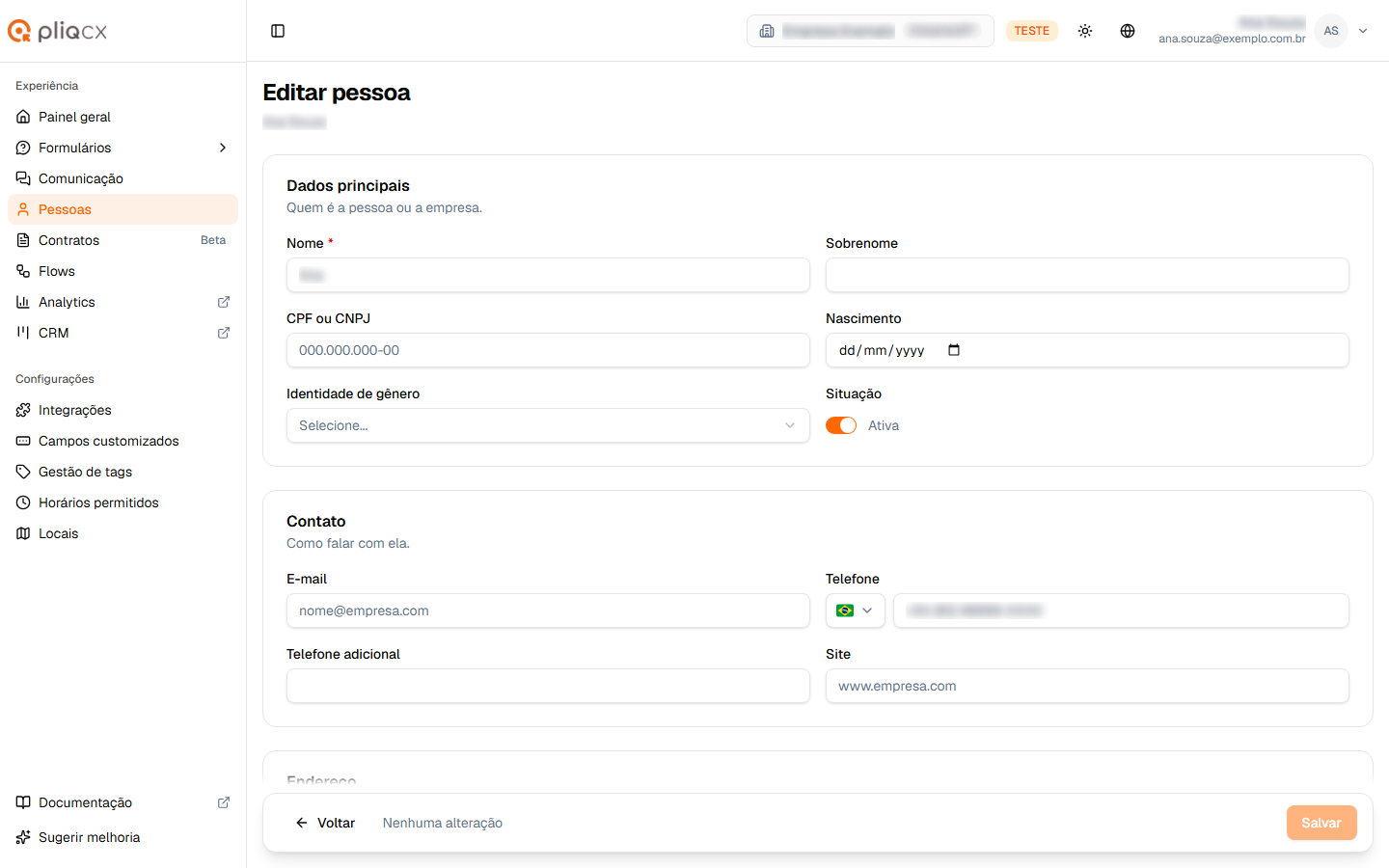This screenshot has height=868, width=1389.
Task: Open Contratos Beta section
Action: pos(123,240)
